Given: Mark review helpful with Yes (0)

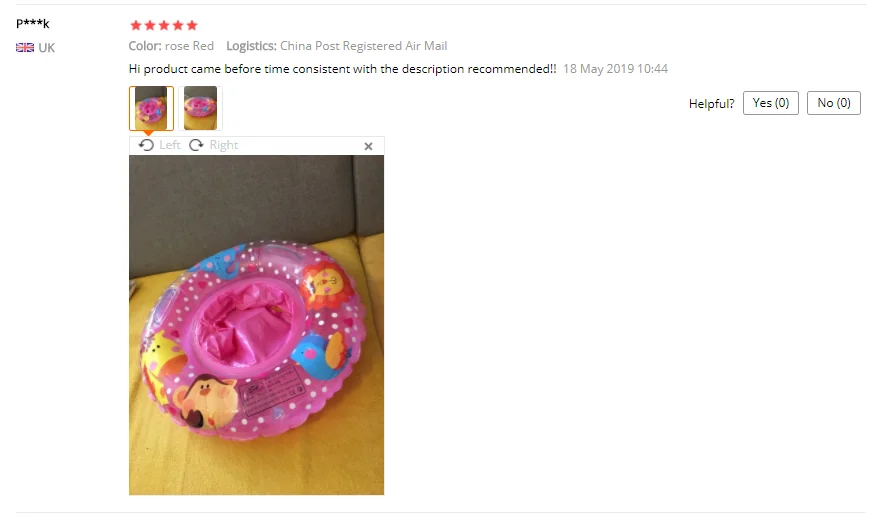Looking at the screenshot, I should tap(770, 103).
